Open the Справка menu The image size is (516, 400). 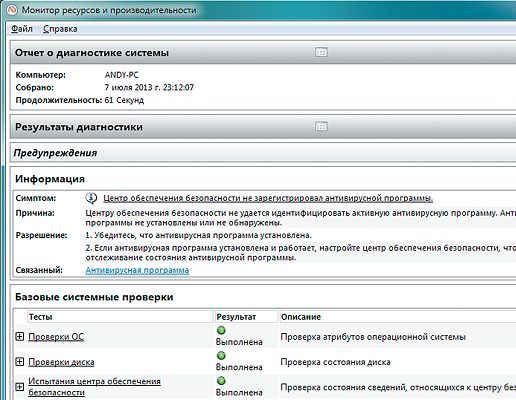tap(60, 29)
